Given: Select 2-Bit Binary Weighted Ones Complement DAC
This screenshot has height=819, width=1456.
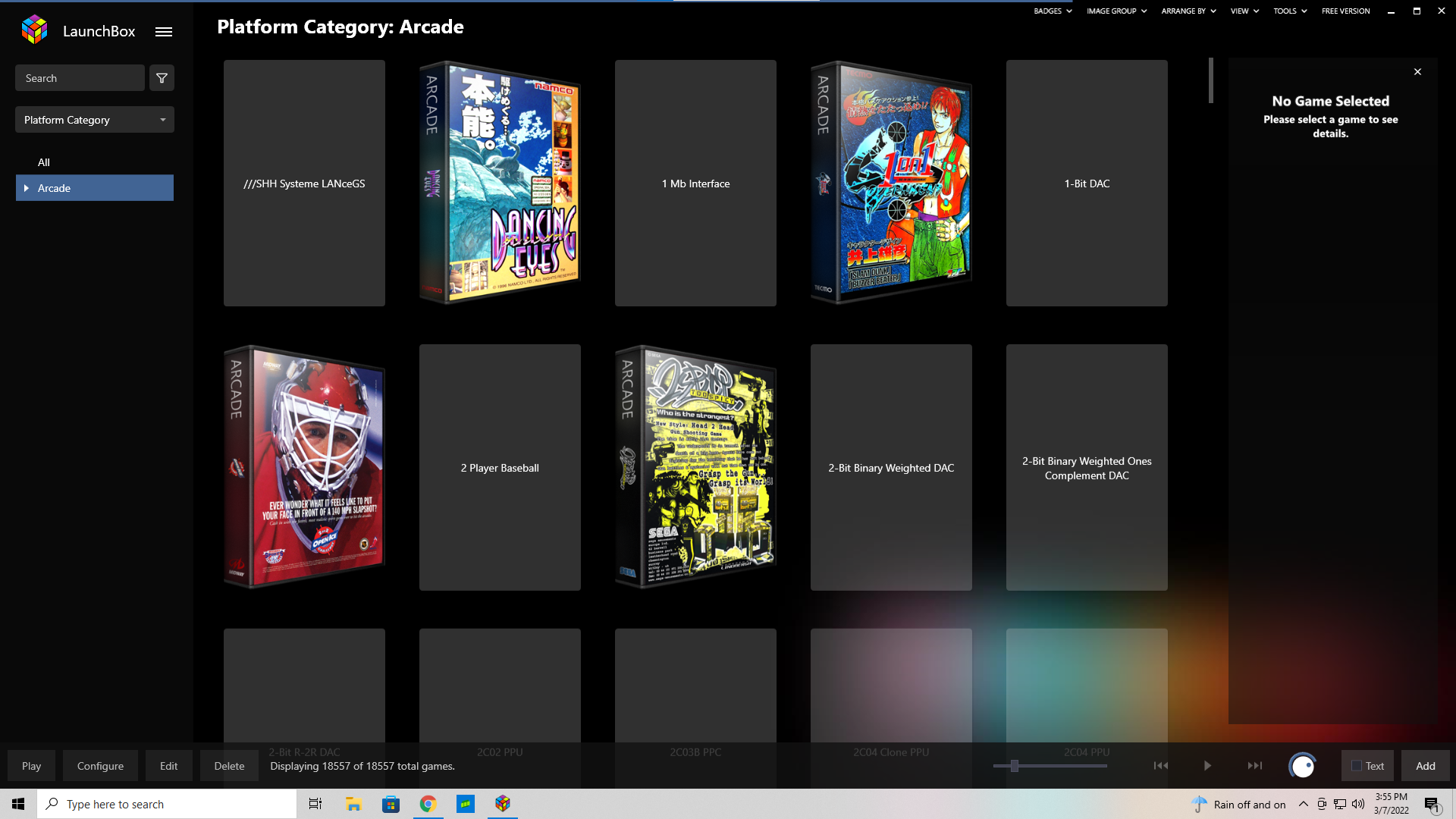Looking at the screenshot, I should click(x=1087, y=467).
